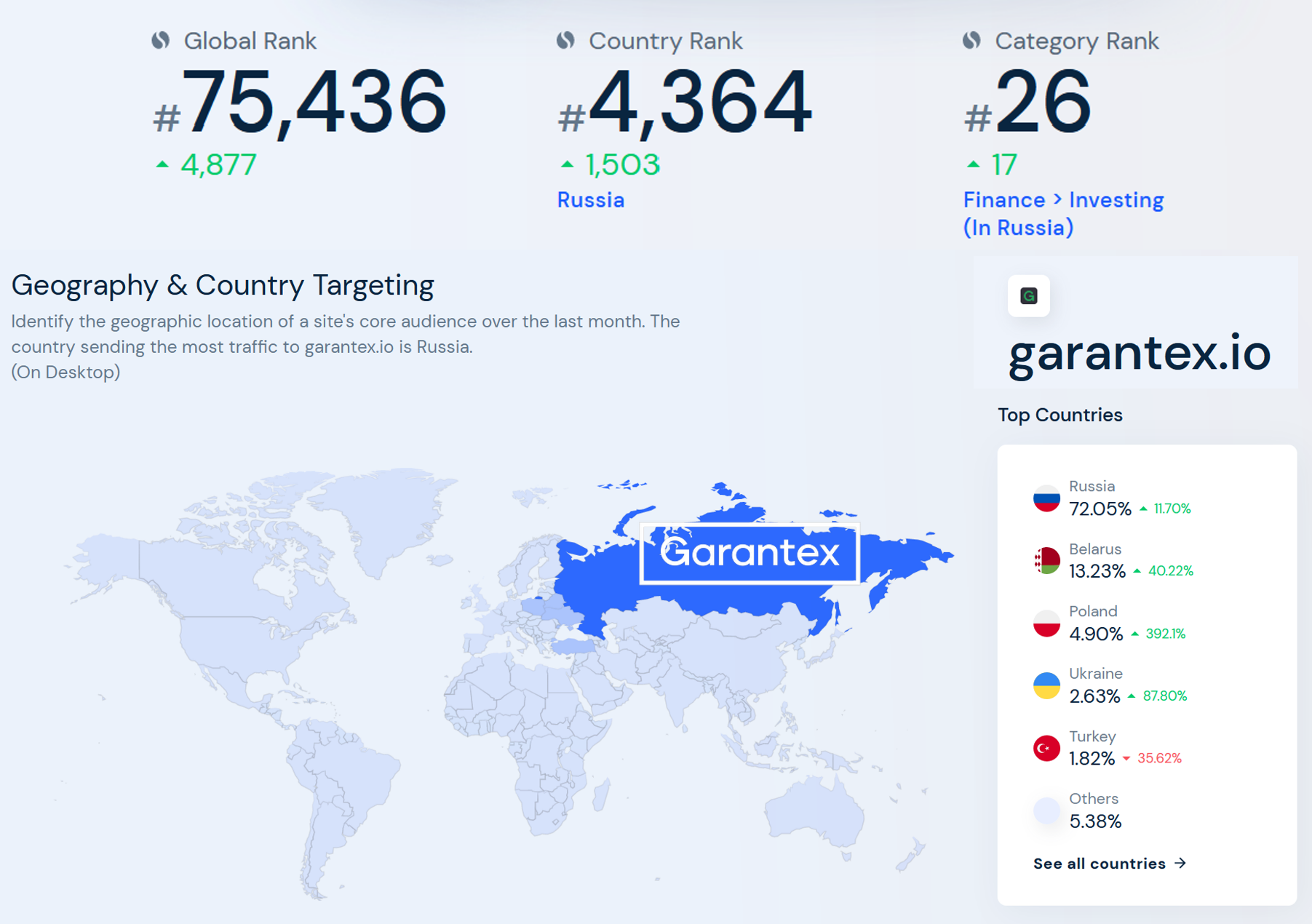This screenshot has width=1312, height=924.
Task: Open the Russia country rank link
Action: [x=591, y=200]
